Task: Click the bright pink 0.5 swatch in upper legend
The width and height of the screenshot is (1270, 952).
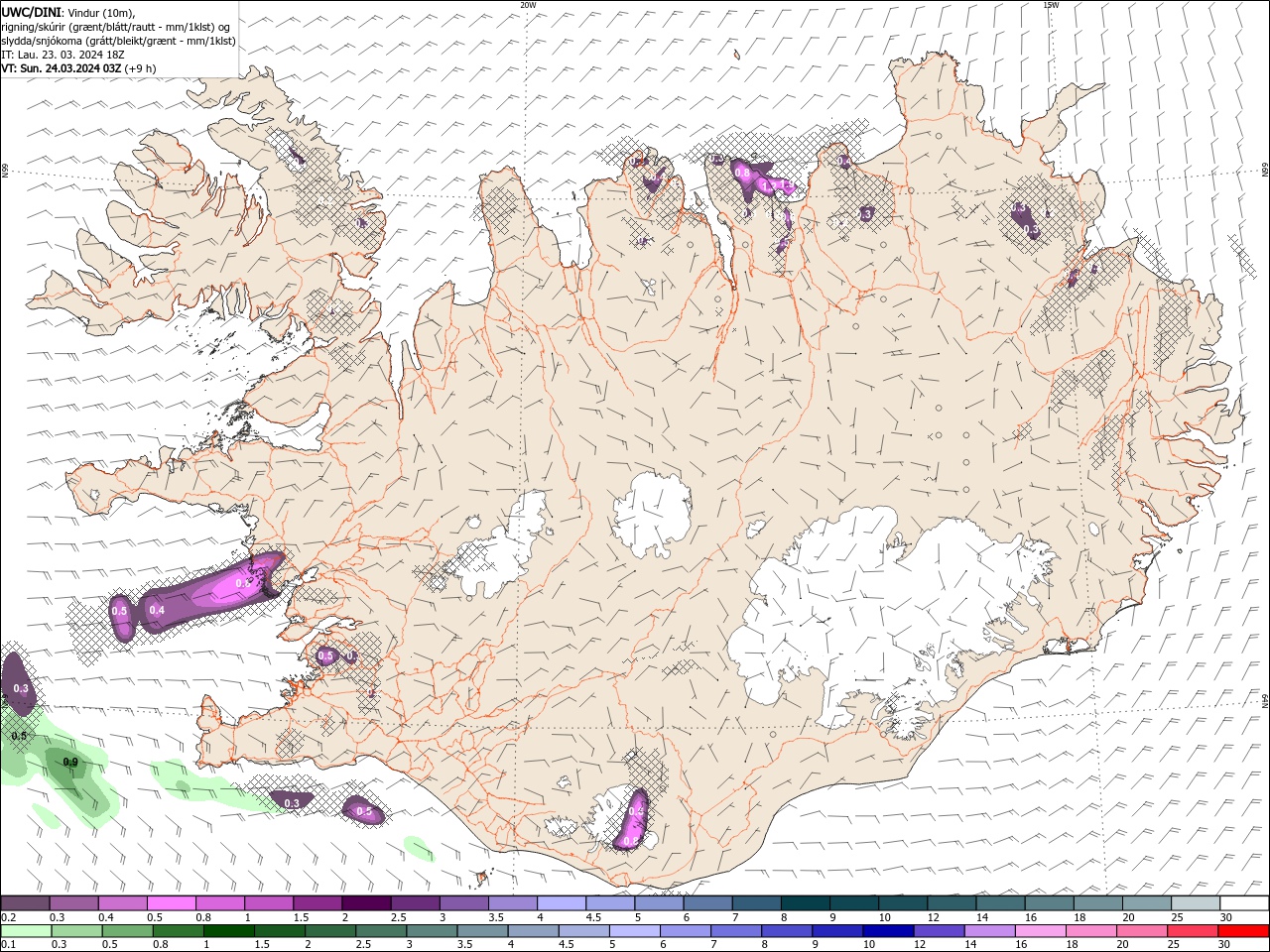Action: pos(171,903)
